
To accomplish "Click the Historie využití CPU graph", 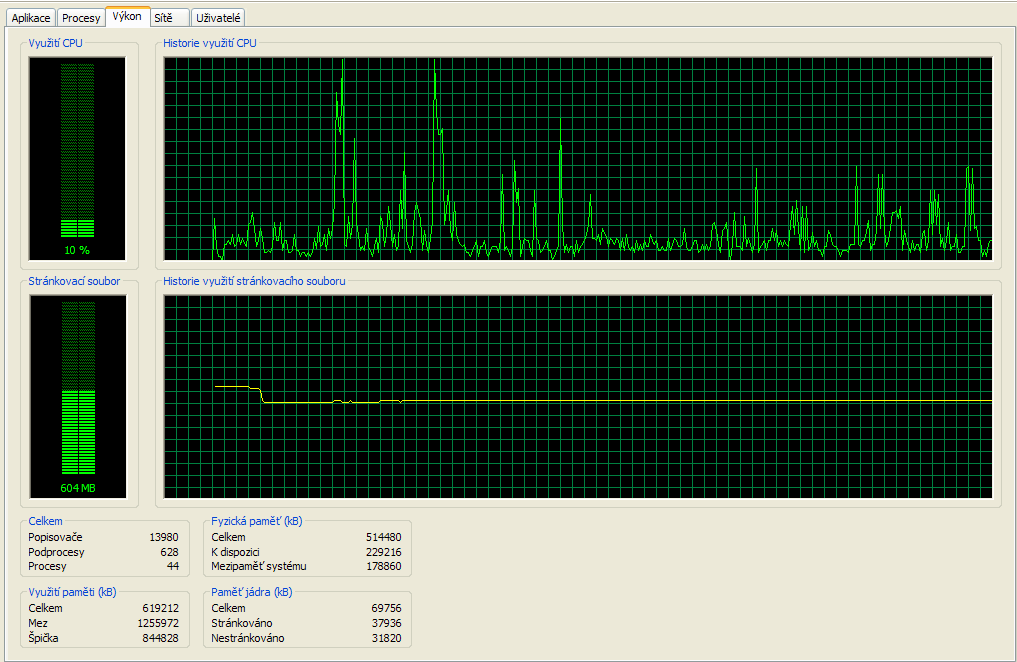I will pyautogui.click(x=578, y=158).
